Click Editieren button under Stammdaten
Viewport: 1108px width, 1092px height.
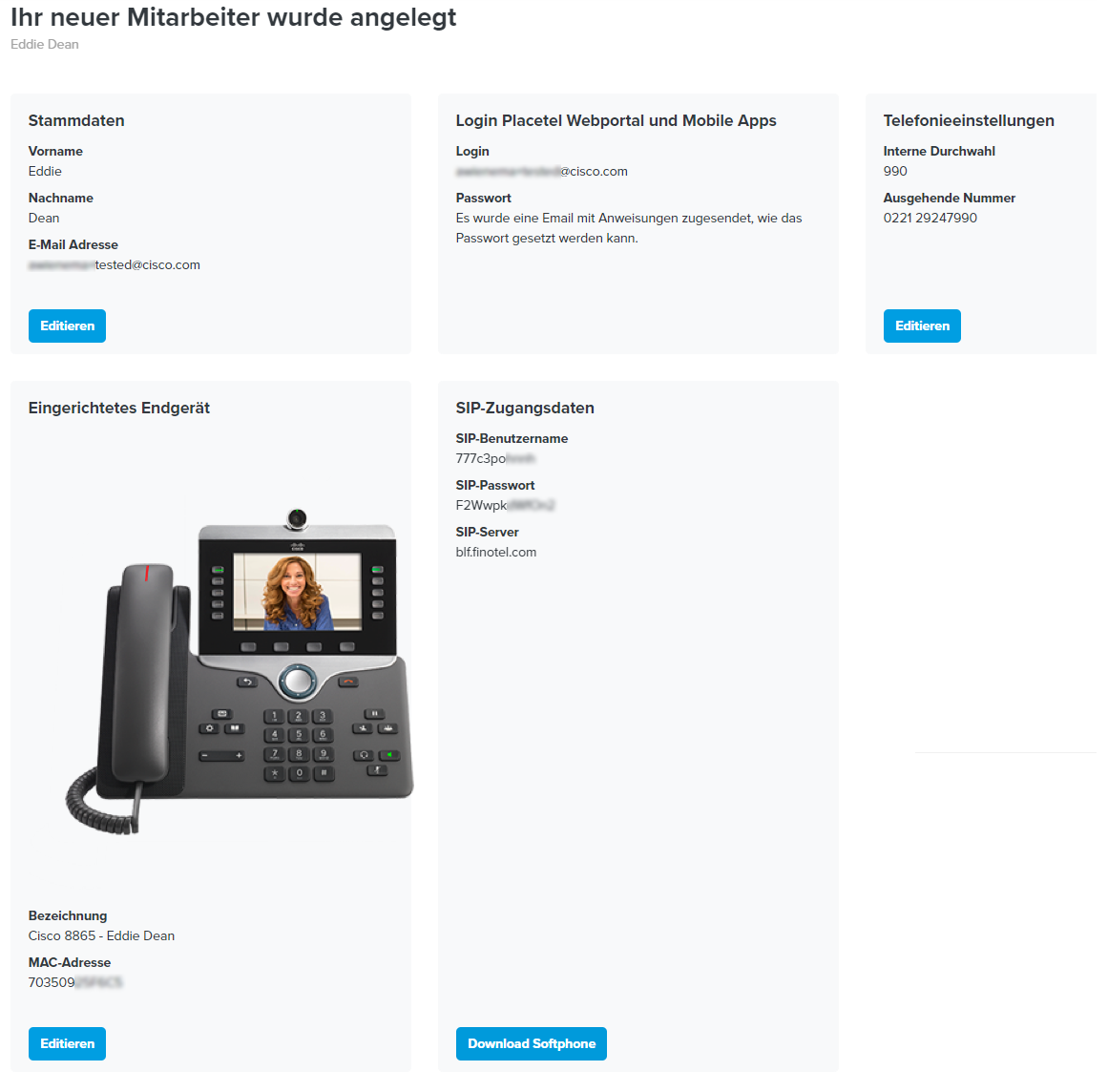tap(67, 325)
